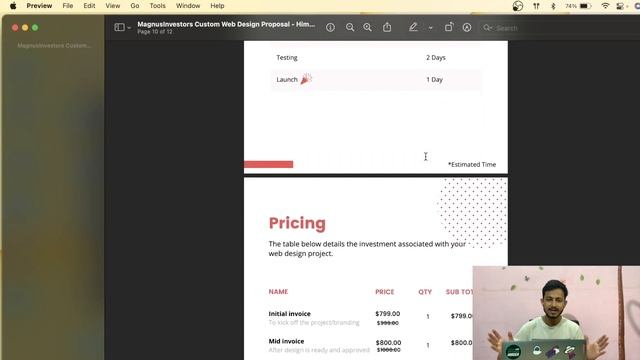Click the search magnifier icon
The height and width of the screenshot is (360, 640).
click(487, 28)
